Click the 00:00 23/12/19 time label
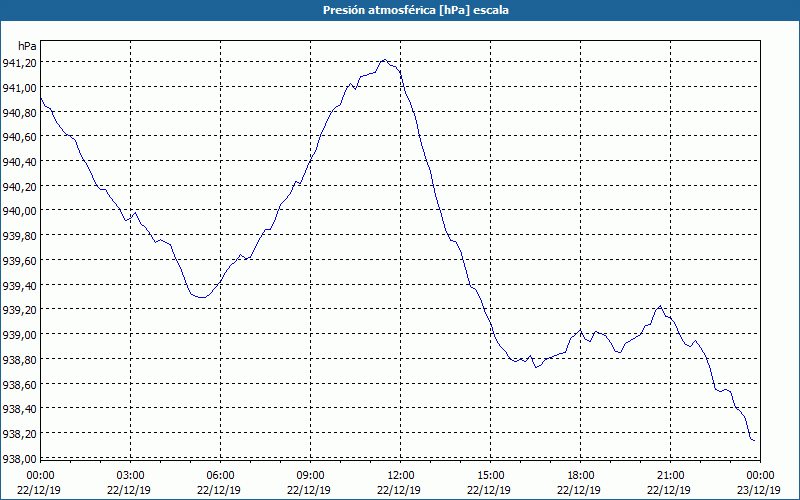This screenshot has height=500, width=800. coord(759,483)
